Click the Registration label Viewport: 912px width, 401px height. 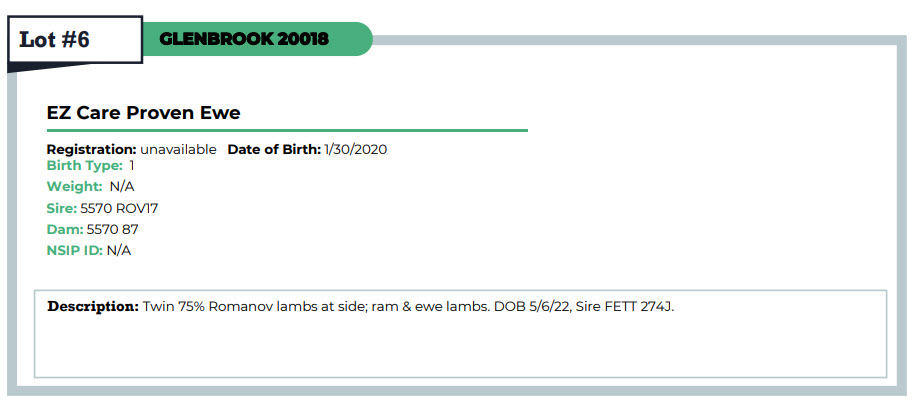tap(91, 149)
